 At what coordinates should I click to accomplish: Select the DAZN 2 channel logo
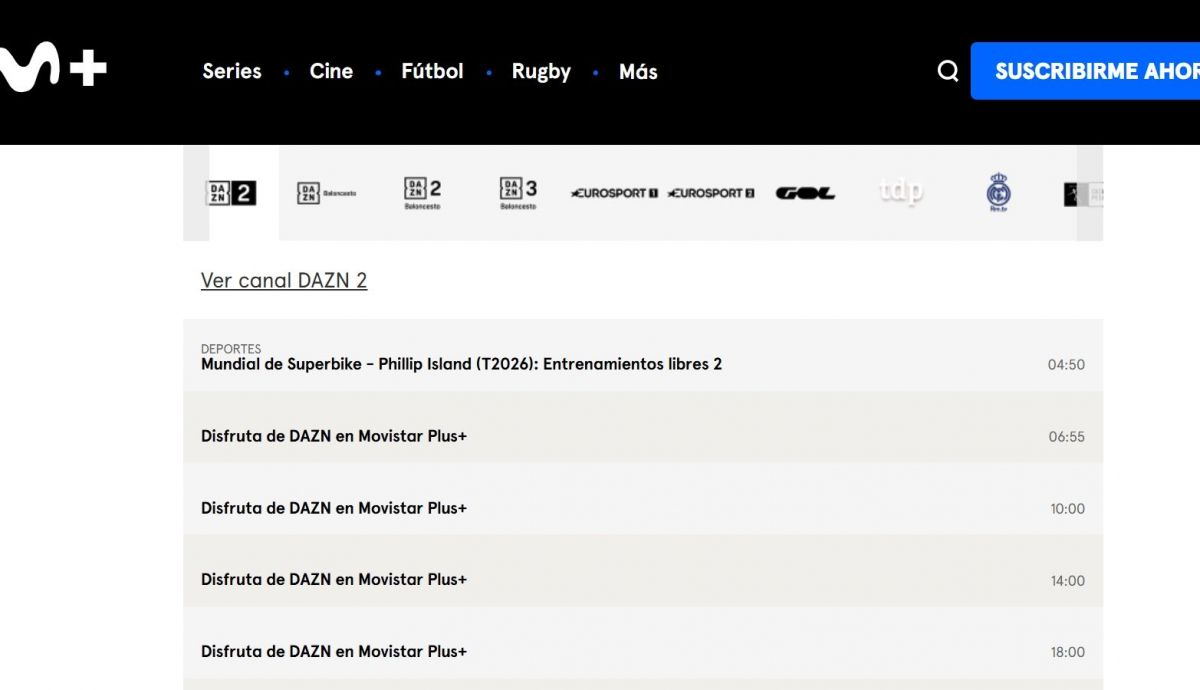231,193
